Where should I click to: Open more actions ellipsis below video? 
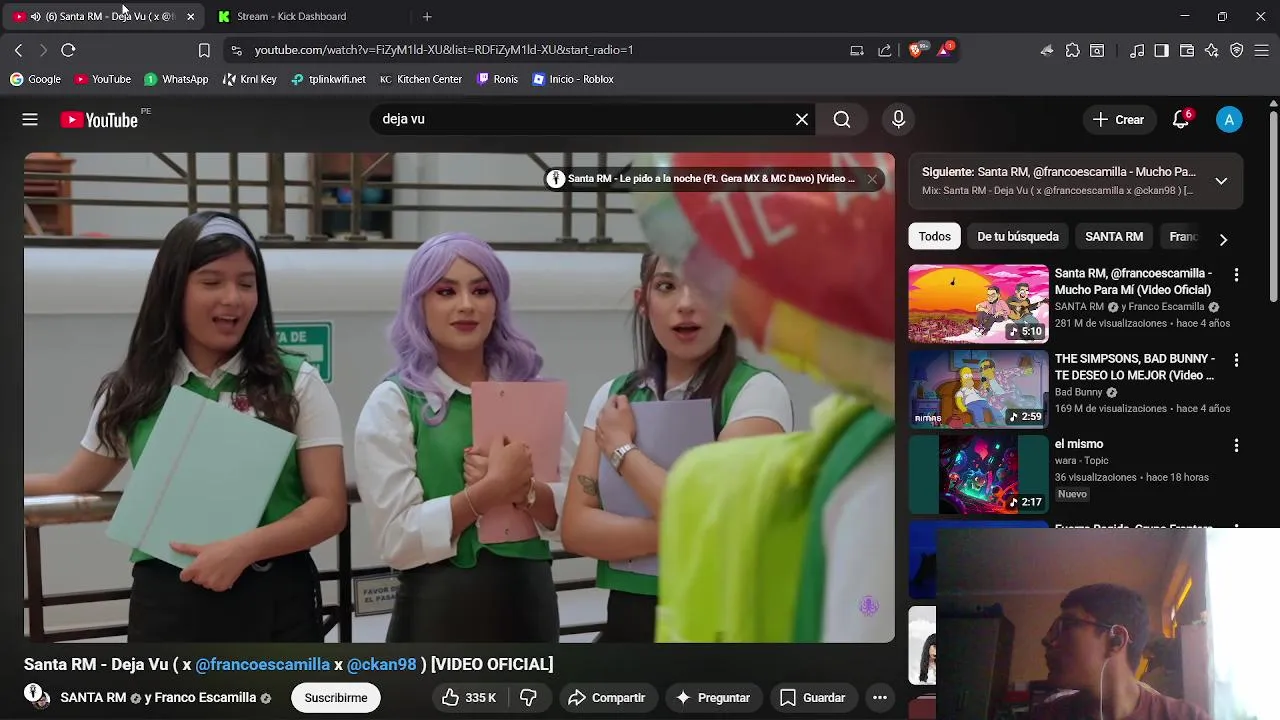[880, 698]
